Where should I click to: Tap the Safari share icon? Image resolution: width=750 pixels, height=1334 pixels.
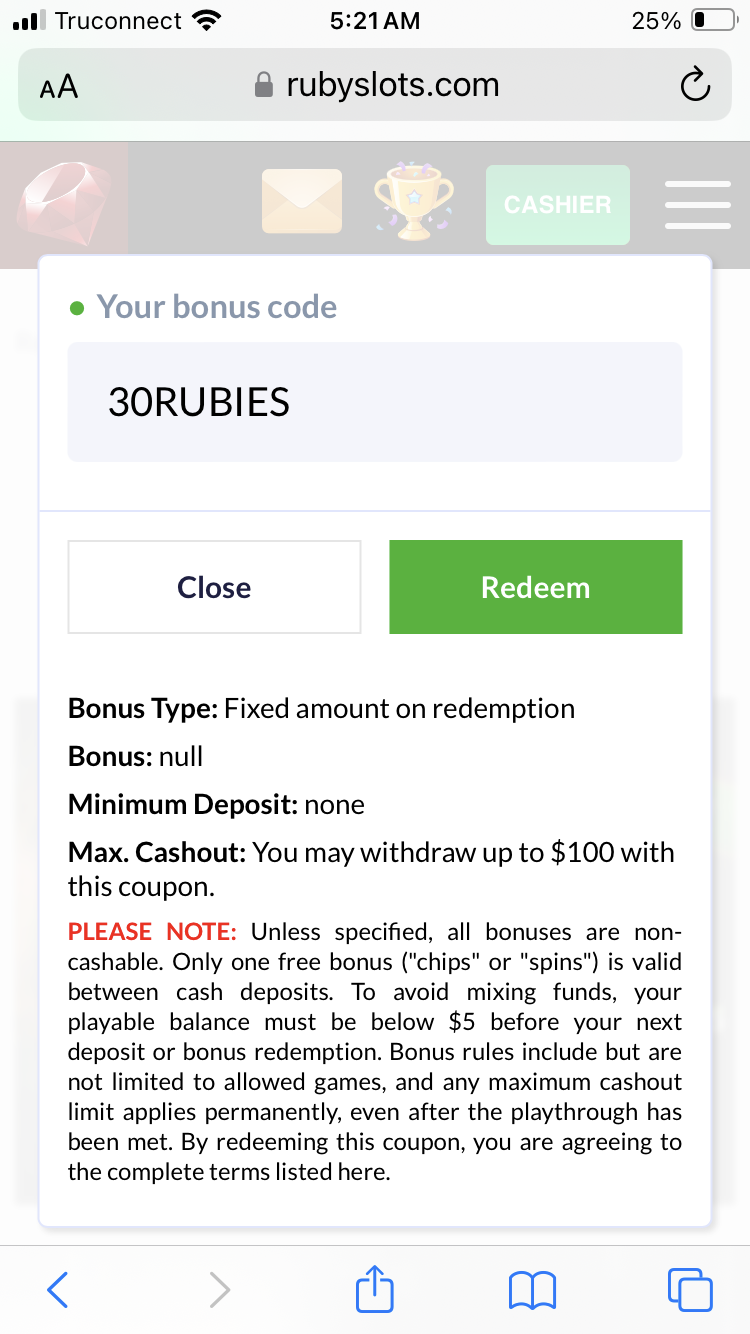(x=375, y=1290)
